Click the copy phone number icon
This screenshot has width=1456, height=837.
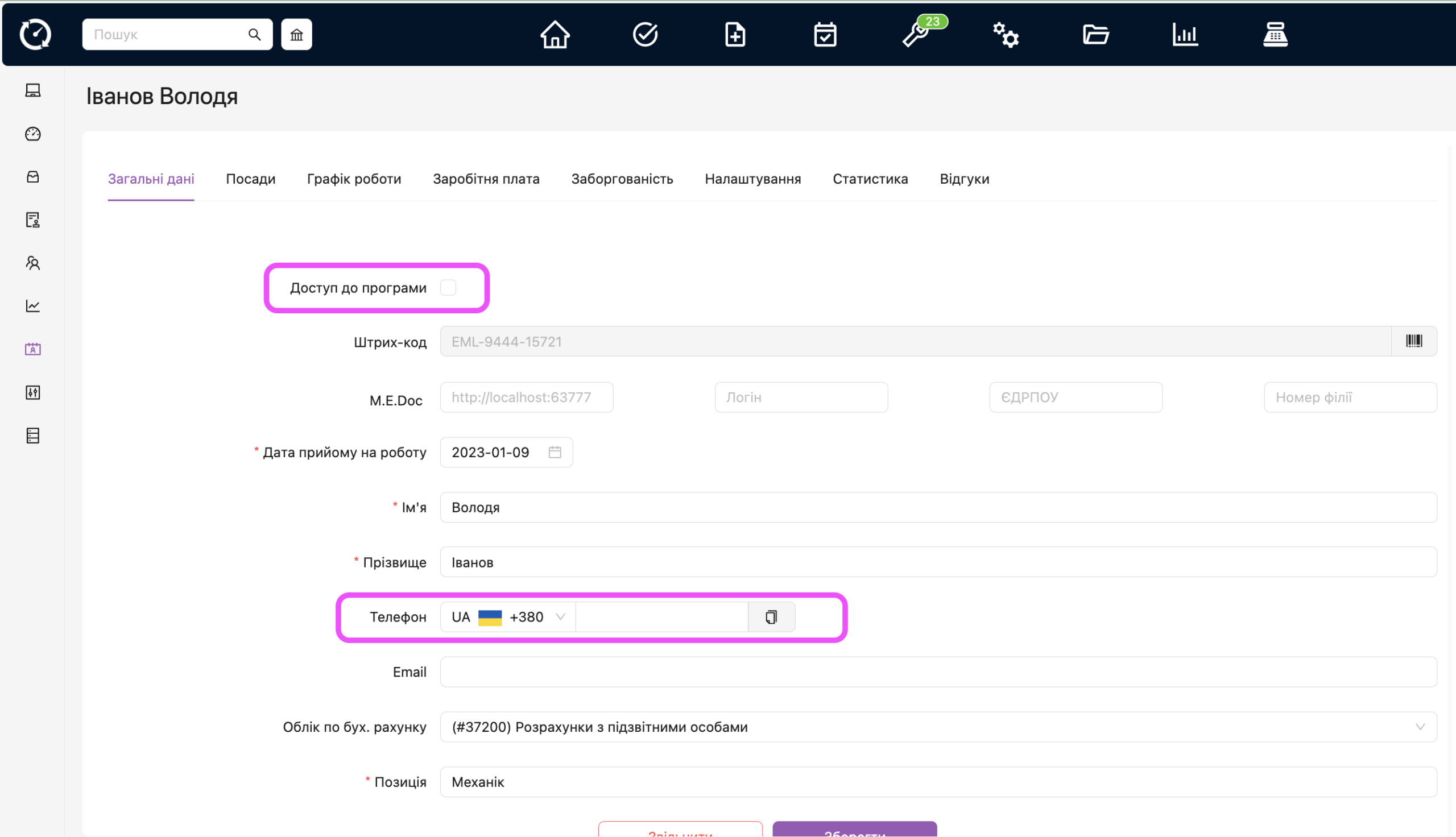(771, 617)
